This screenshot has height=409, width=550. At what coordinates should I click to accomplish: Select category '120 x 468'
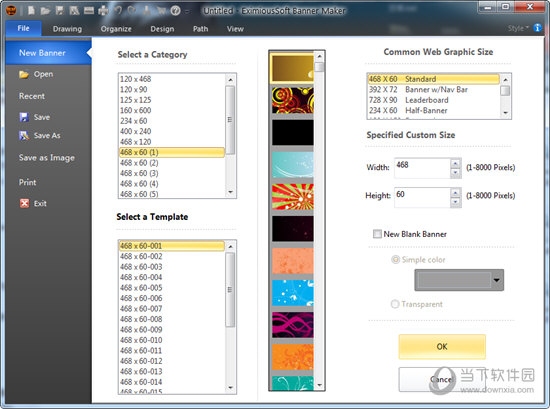tap(172, 79)
